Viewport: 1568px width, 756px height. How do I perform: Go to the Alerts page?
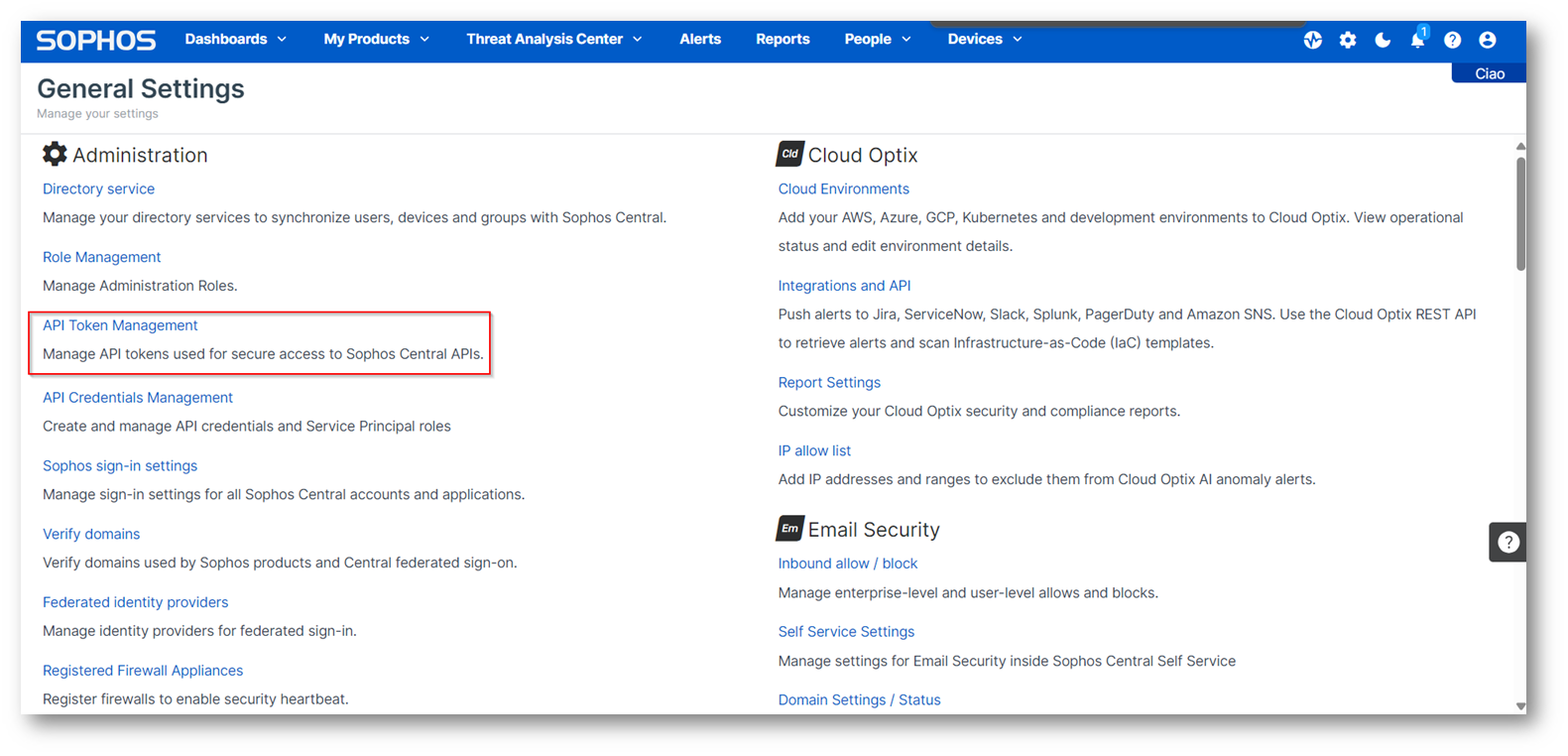click(700, 39)
